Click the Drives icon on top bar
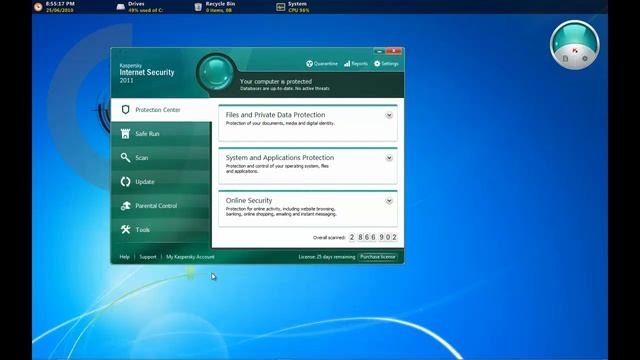Screen dimensions: 640x360 click(120, 7)
